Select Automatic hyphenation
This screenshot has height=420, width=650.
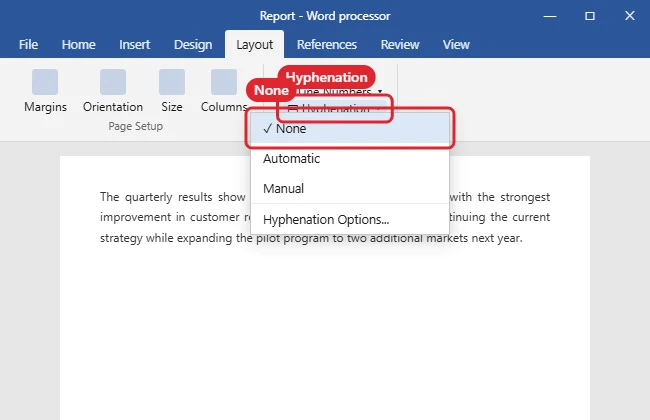(x=350, y=158)
